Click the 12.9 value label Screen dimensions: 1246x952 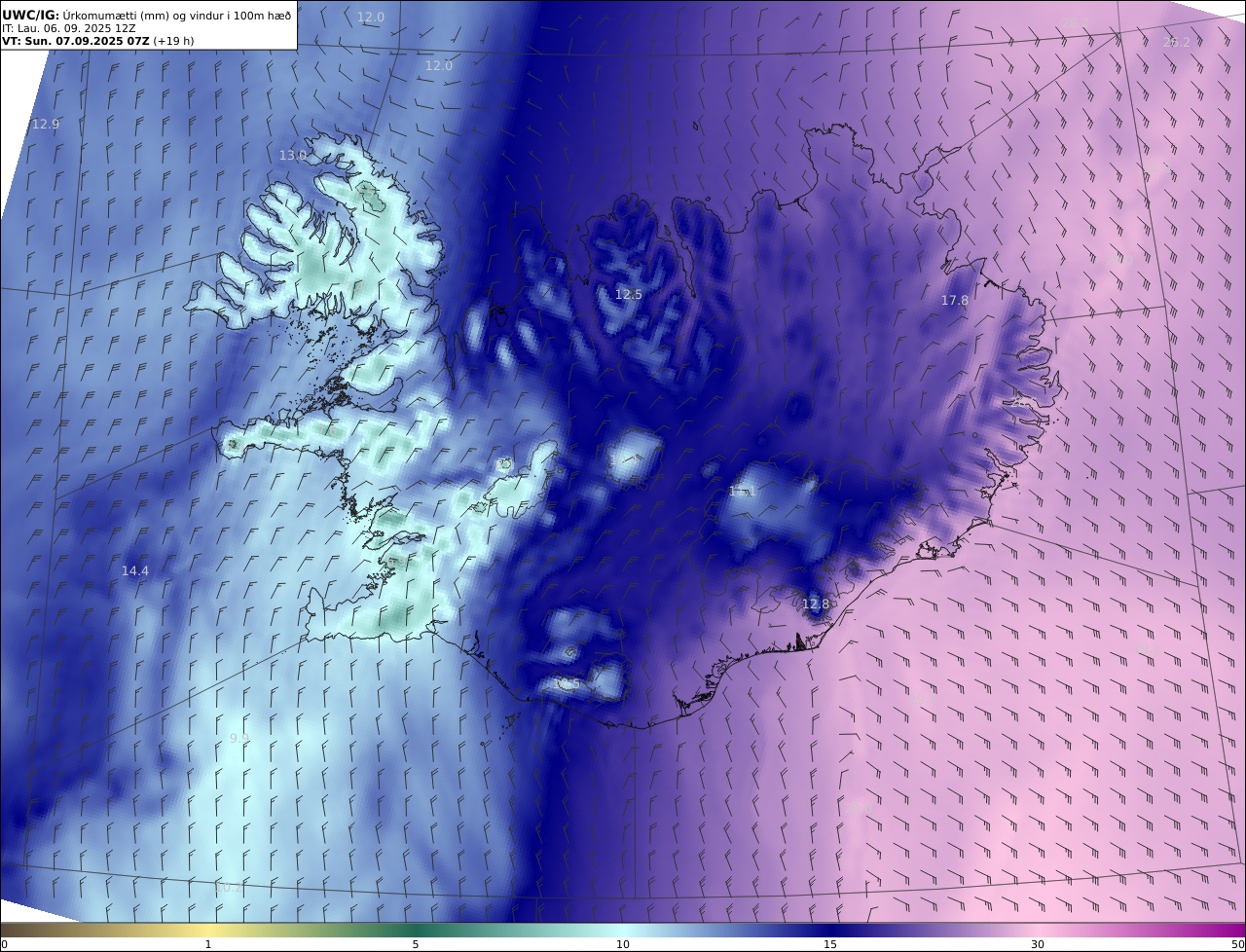pyautogui.click(x=46, y=125)
